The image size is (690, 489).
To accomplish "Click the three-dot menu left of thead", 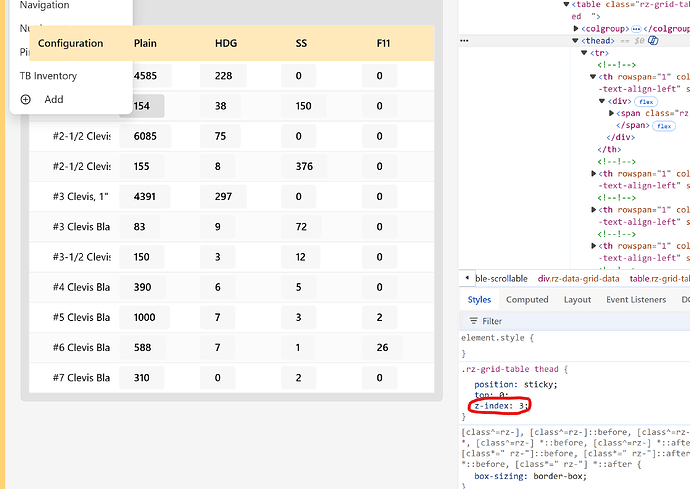I will [464, 40].
